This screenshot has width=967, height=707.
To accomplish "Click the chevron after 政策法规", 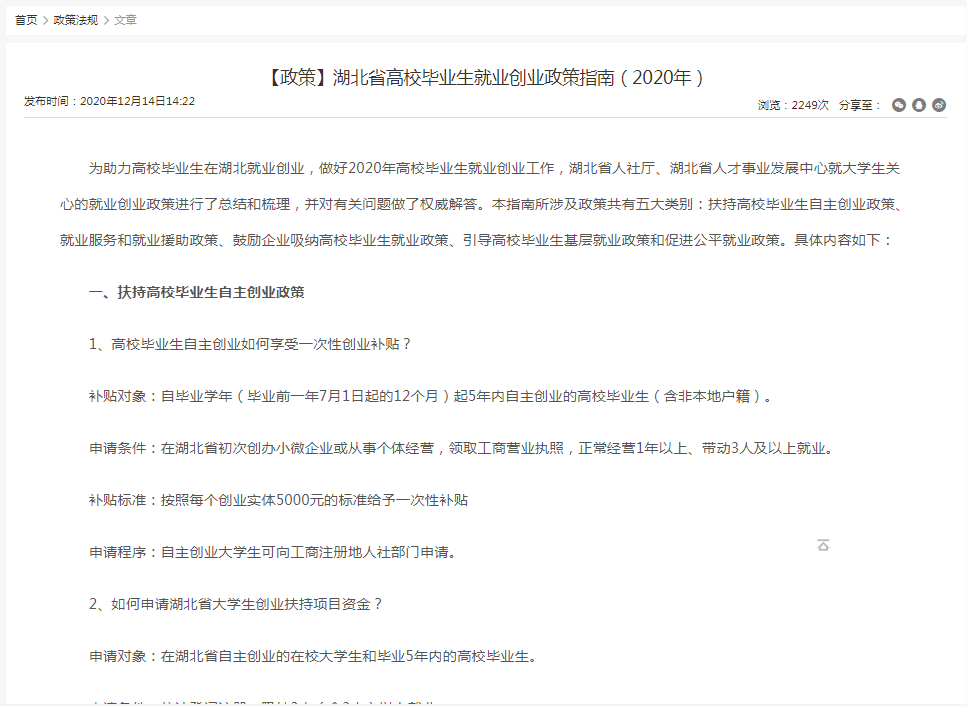I will click(x=106, y=20).
